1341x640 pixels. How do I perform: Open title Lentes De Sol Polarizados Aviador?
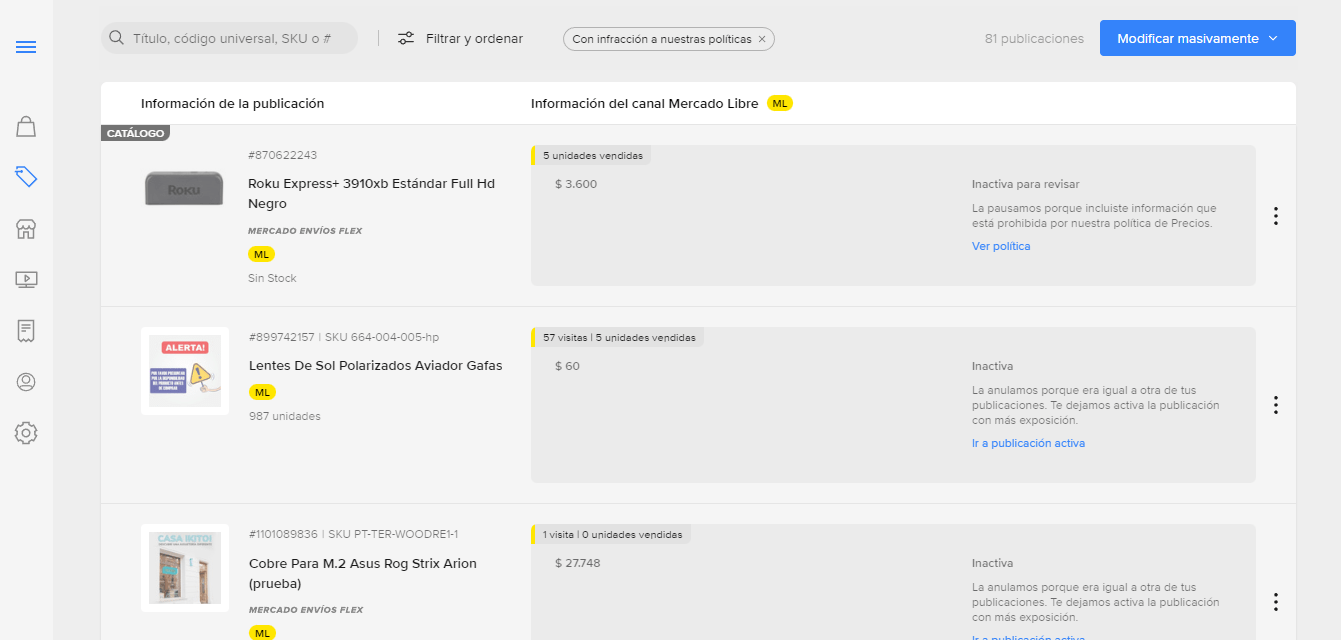click(x=376, y=366)
